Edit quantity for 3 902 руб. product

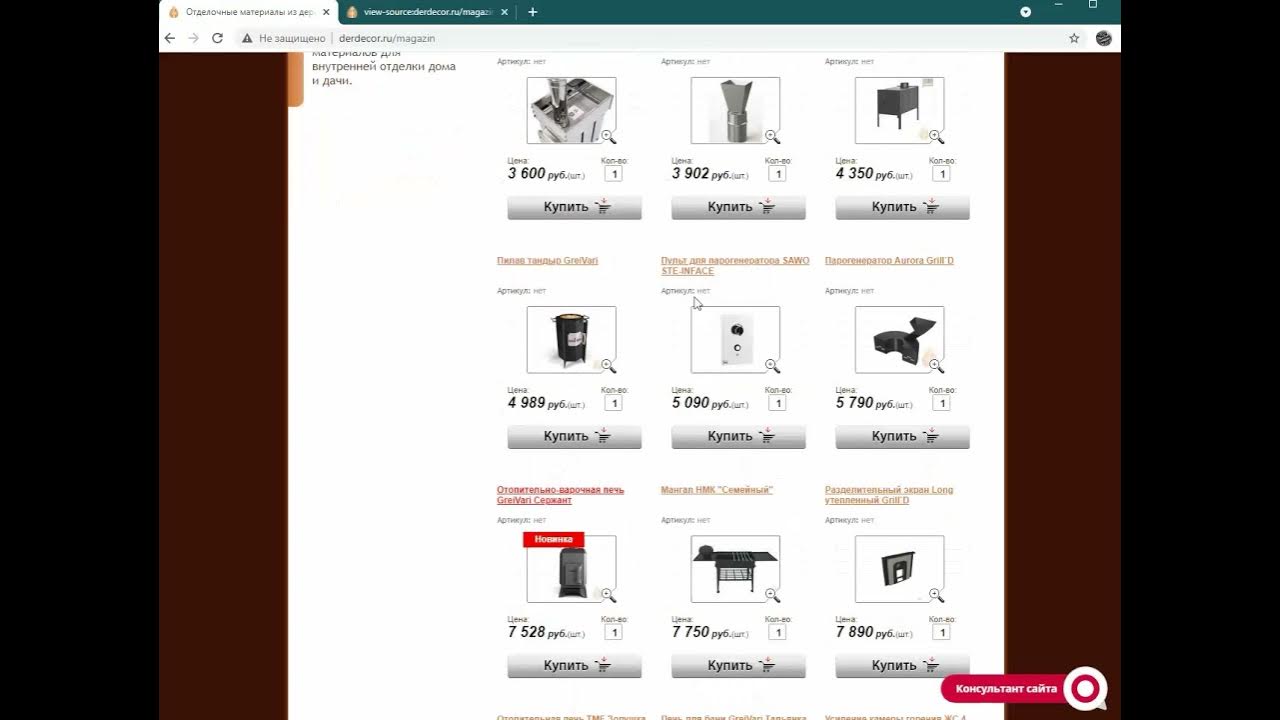777,174
